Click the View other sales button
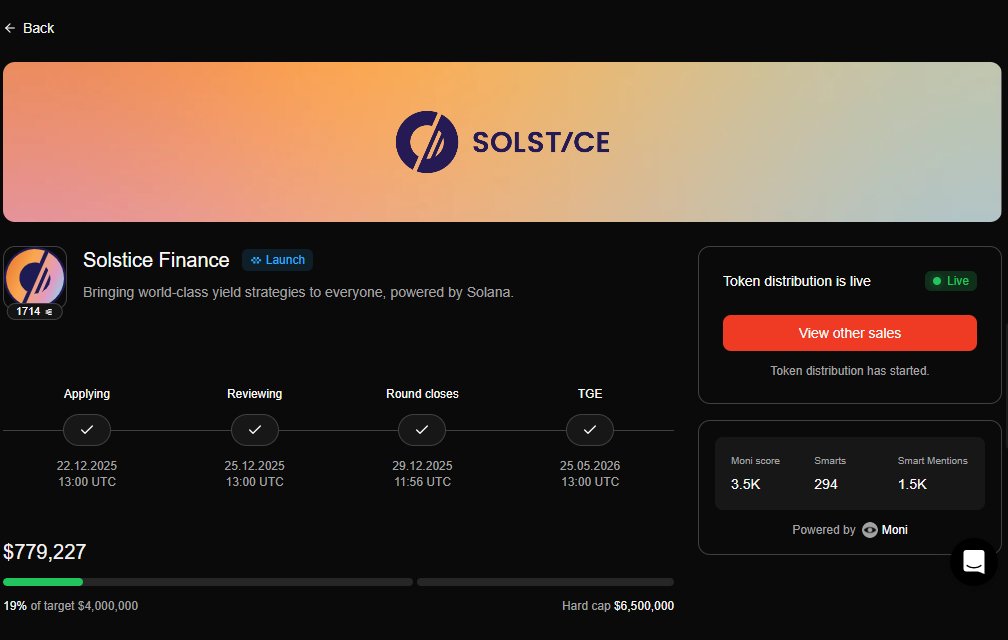Screen dimensions: 1008x640 tap(849, 333)
